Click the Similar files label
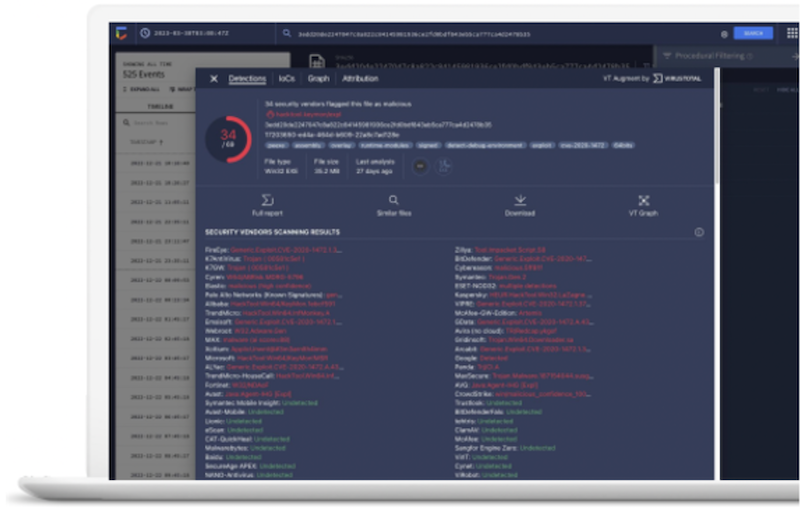The width and height of the screenshot is (800, 511). pyautogui.click(x=394, y=213)
